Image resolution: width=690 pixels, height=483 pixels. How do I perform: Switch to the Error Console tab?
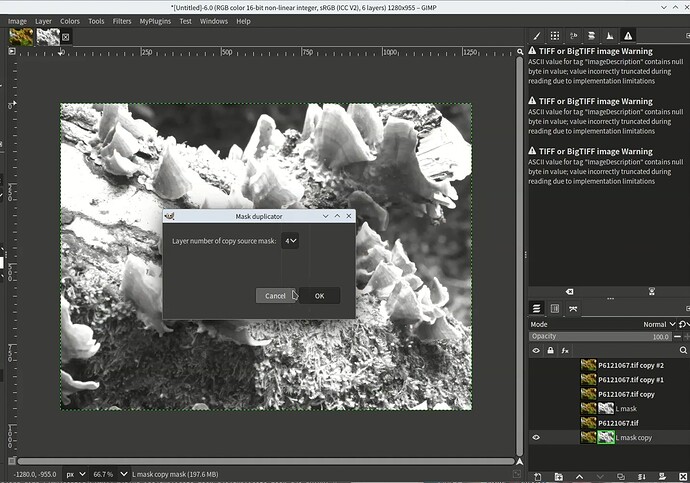pyautogui.click(x=628, y=36)
